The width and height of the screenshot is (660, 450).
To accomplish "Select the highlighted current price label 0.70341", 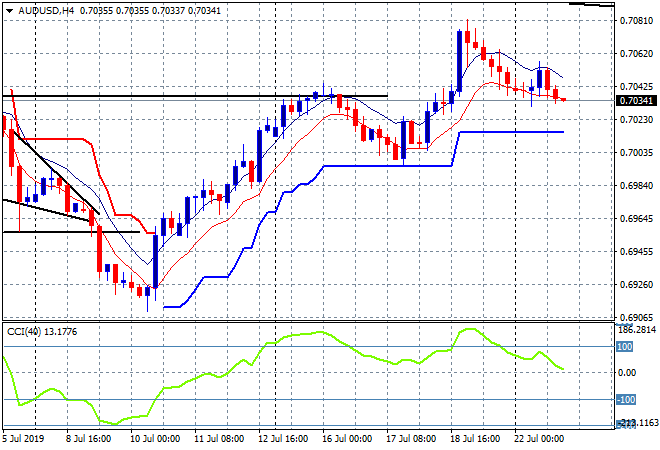I will [x=636, y=101].
